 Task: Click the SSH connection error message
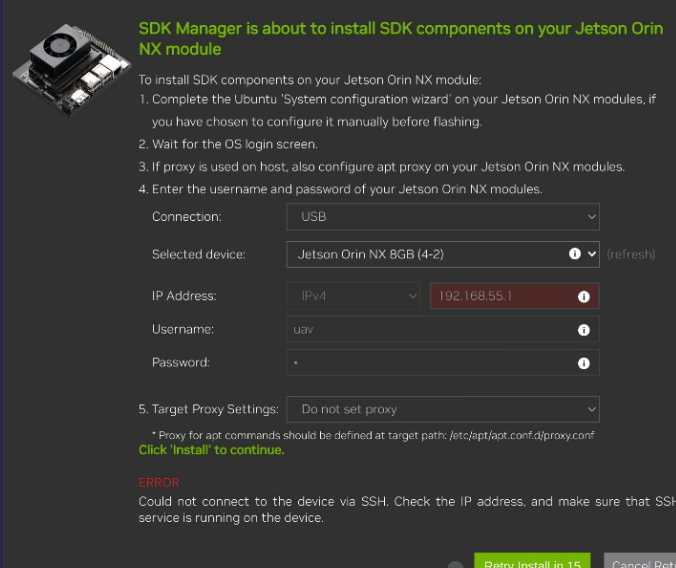click(x=407, y=509)
